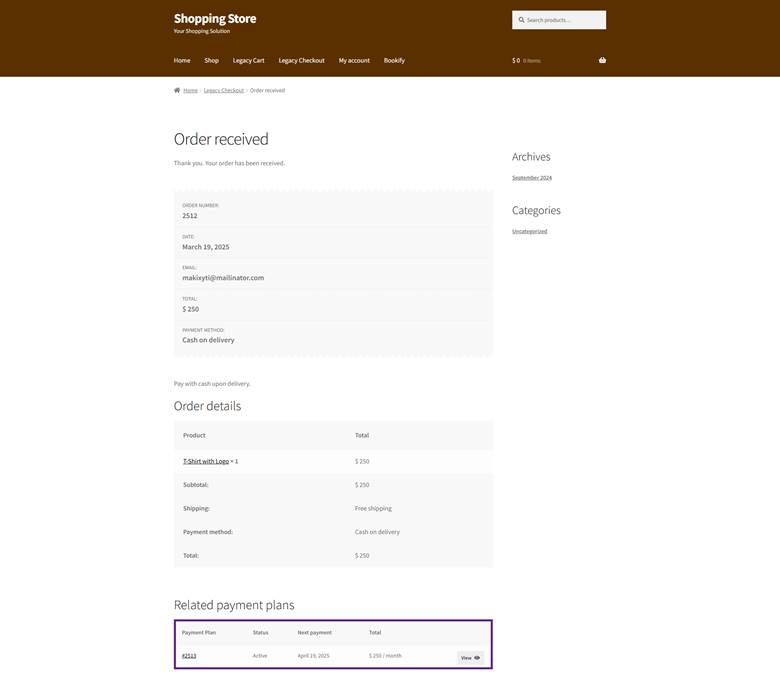Screen dimensions: 780x675
Task: Open the Legacy Cart menu item
Action: [x=248, y=60]
